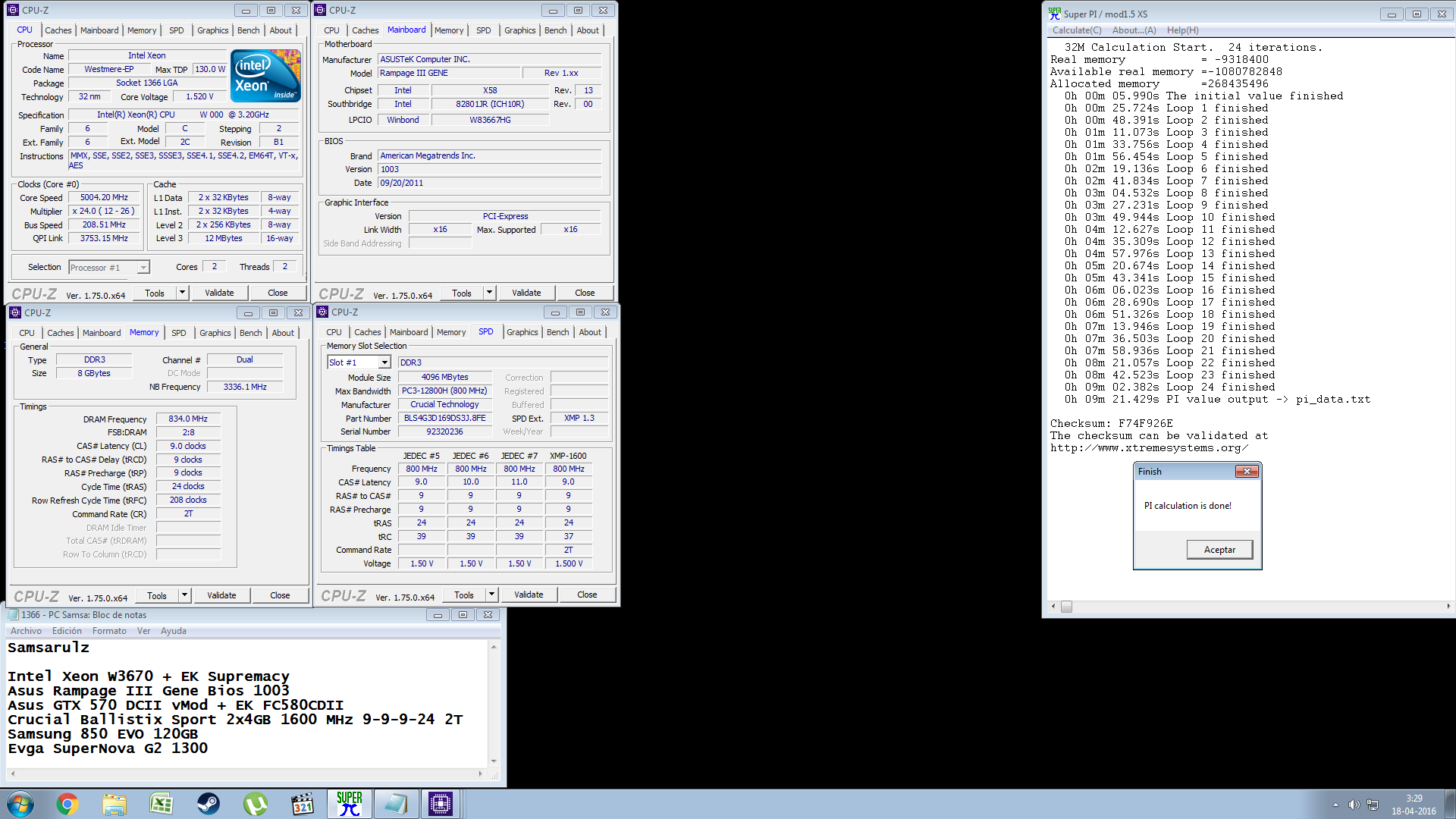The height and width of the screenshot is (819, 1456).
Task: Open Excel from the taskbar
Action: pos(162,804)
